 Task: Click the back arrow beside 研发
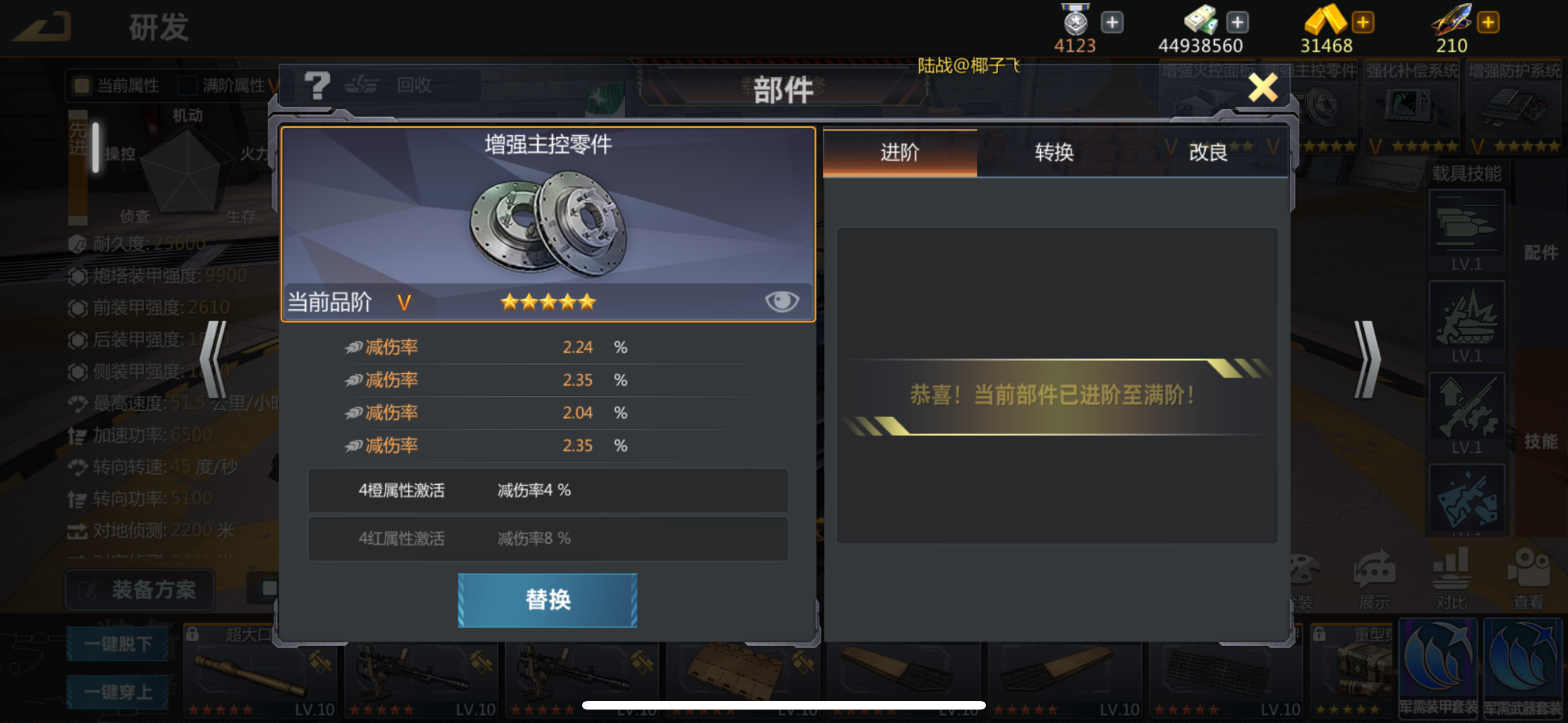coord(43,27)
